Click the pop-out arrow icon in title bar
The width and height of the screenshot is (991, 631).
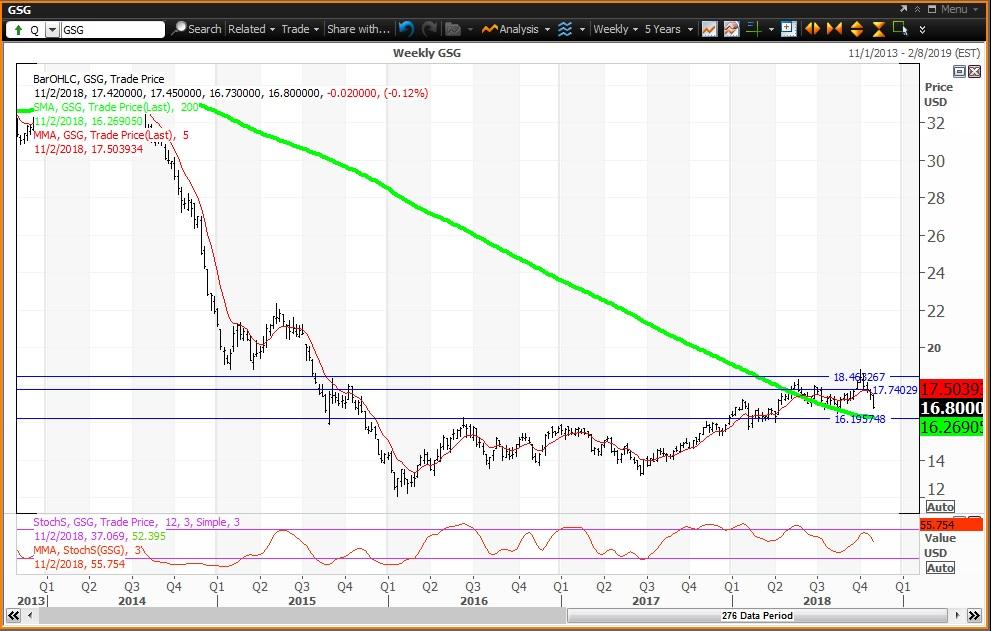tap(903, 9)
